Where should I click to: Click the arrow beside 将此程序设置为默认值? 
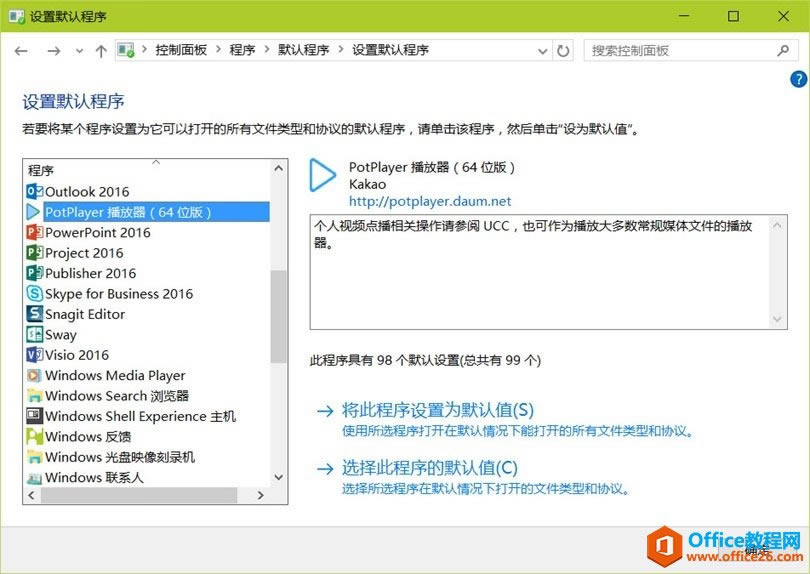pos(325,411)
